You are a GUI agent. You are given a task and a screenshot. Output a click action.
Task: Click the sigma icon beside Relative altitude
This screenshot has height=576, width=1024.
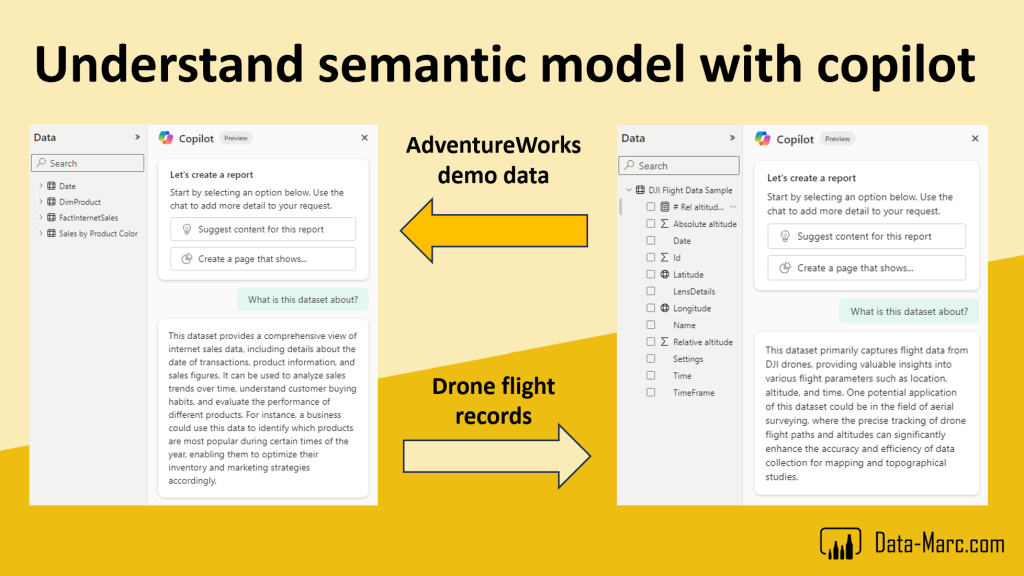664,342
